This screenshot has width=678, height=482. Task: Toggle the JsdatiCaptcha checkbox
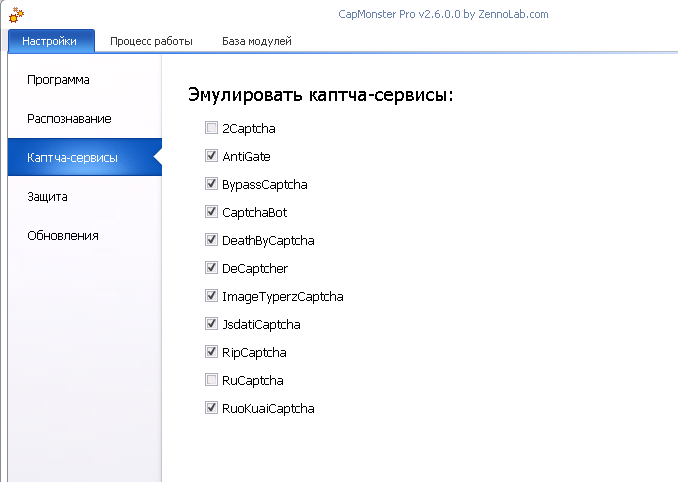pos(211,324)
